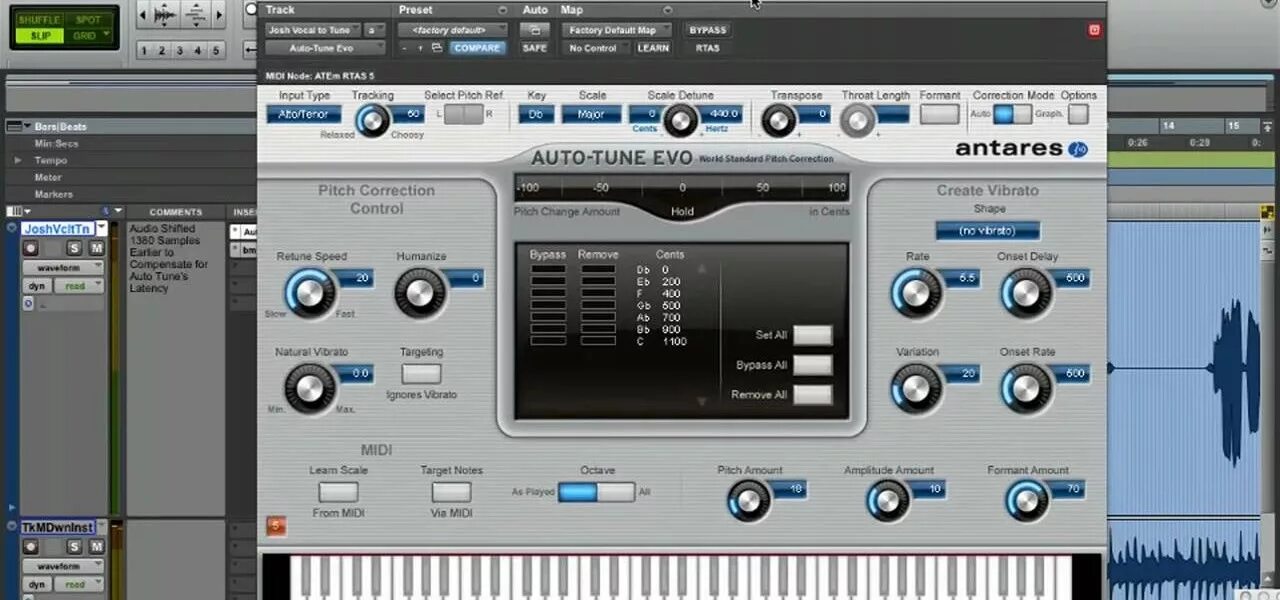Click the preset folder icon beside COMPARE
The height and width of the screenshot is (600, 1280).
pyautogui.click(x=437, y=48)
